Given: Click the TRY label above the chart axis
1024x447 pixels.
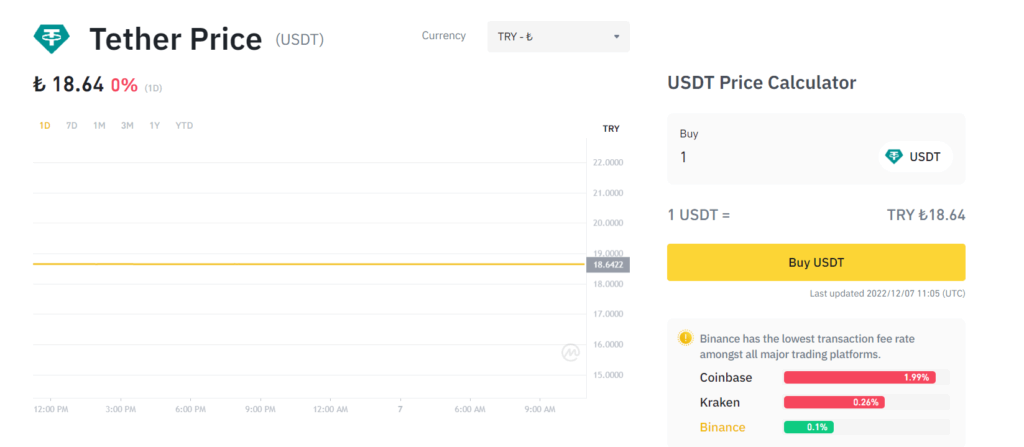Looking at the screenshot, I should (611, 129).
